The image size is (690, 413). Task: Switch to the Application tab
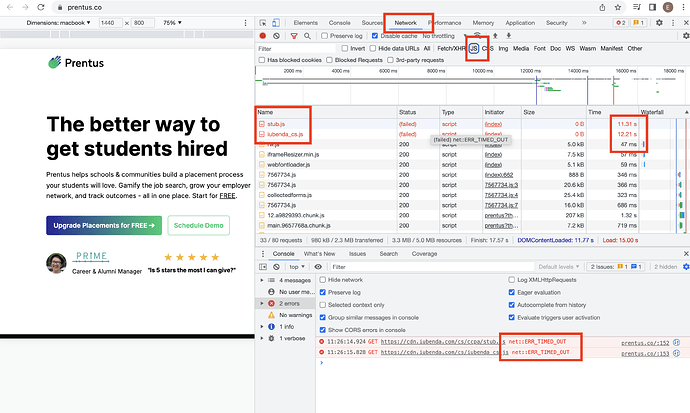click(520, 23)
